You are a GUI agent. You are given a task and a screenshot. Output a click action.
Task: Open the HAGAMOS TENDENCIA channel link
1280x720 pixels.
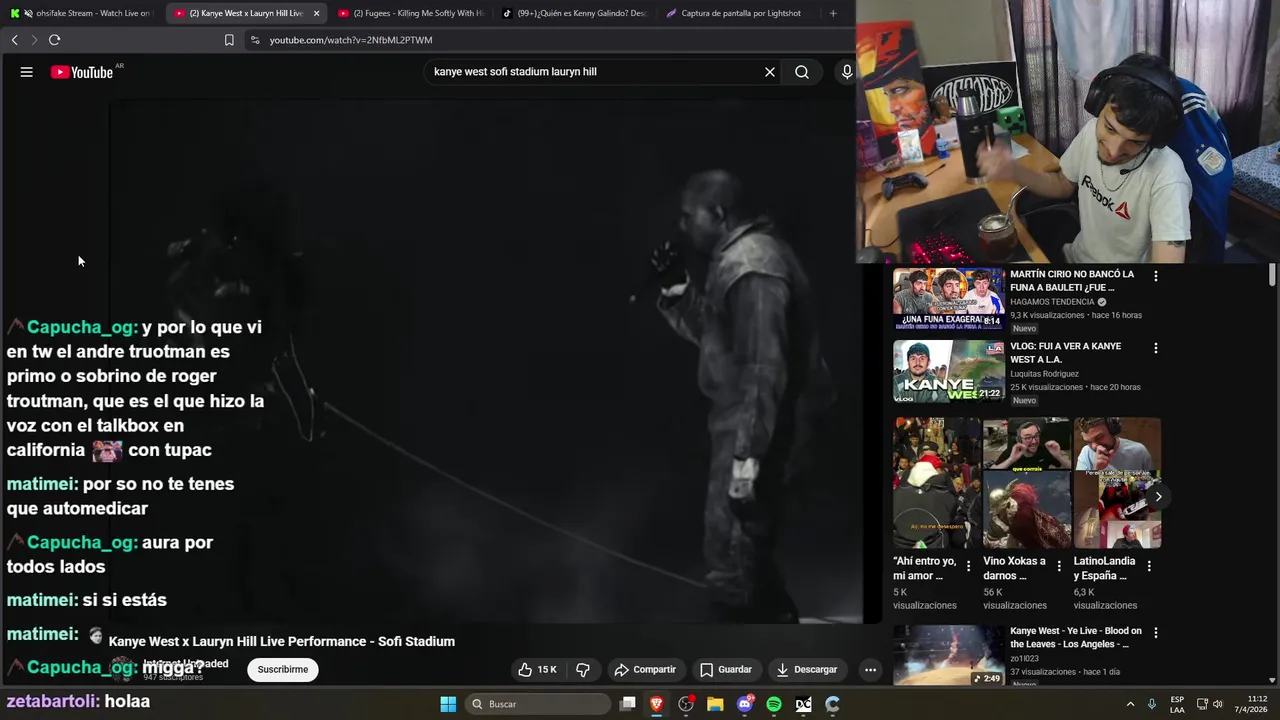click(1052, 302)
